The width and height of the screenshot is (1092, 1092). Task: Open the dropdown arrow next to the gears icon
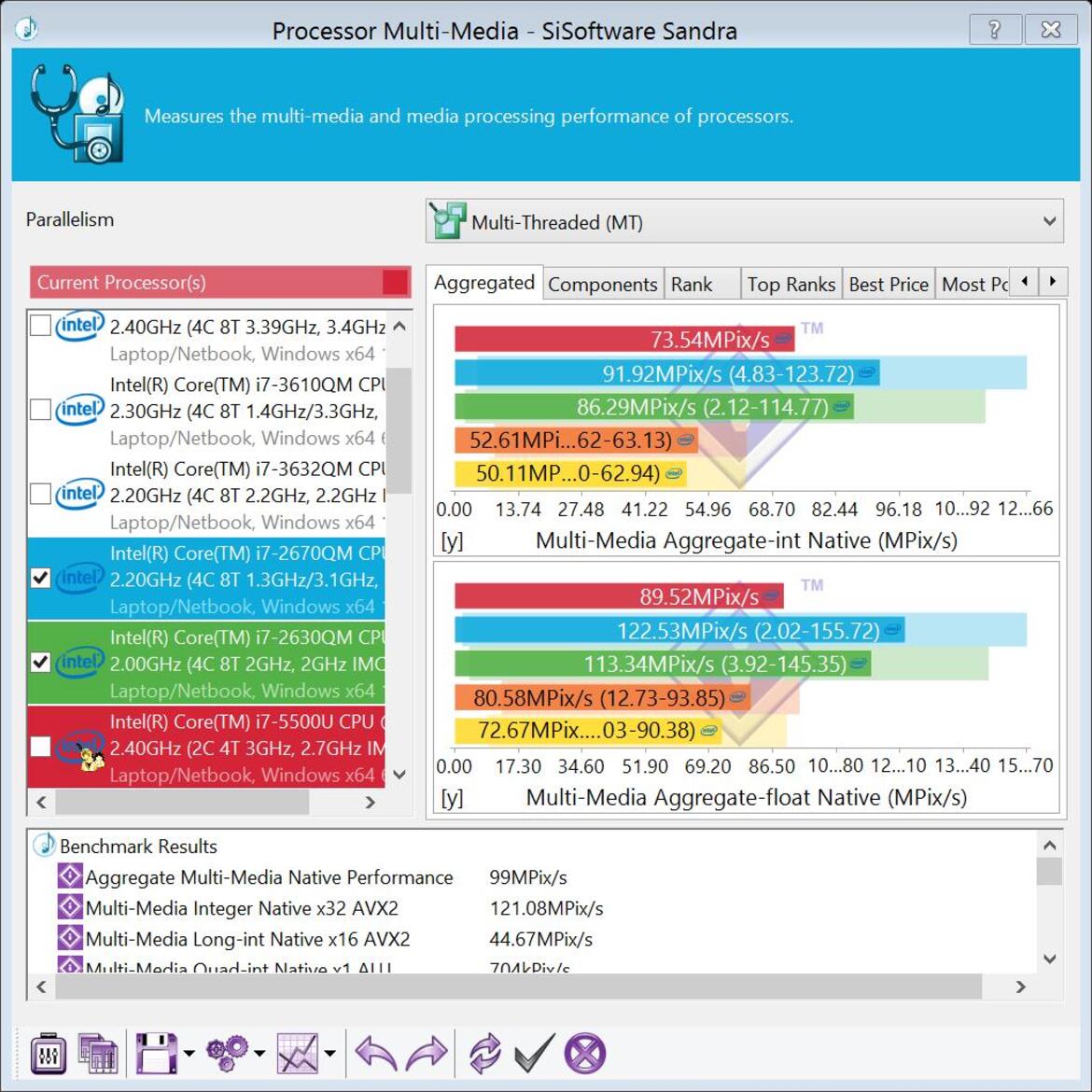tap(259, 1053)
